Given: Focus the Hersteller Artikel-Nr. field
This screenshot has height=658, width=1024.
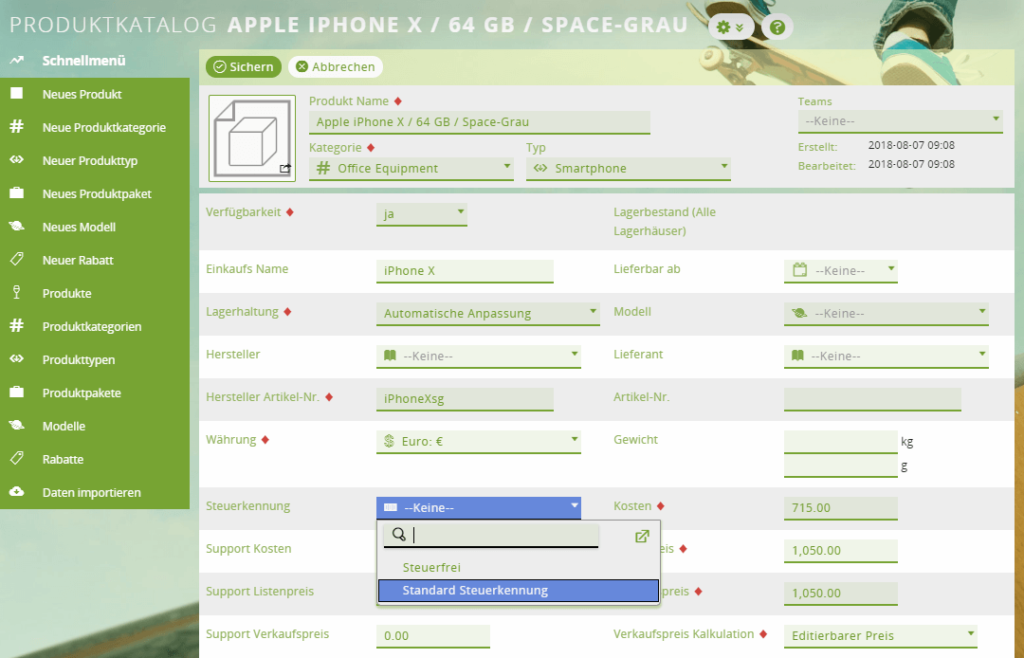Looking at the screenshot, I should click(x=464, y=399).
